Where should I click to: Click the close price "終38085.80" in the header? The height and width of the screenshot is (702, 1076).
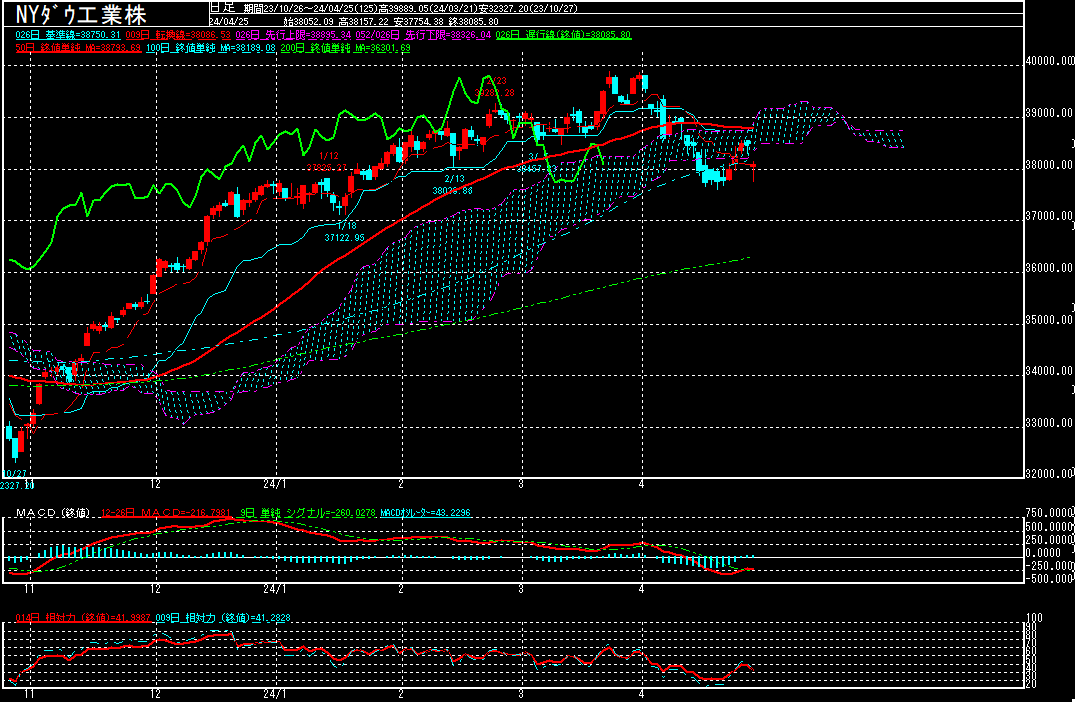(474, 21)
